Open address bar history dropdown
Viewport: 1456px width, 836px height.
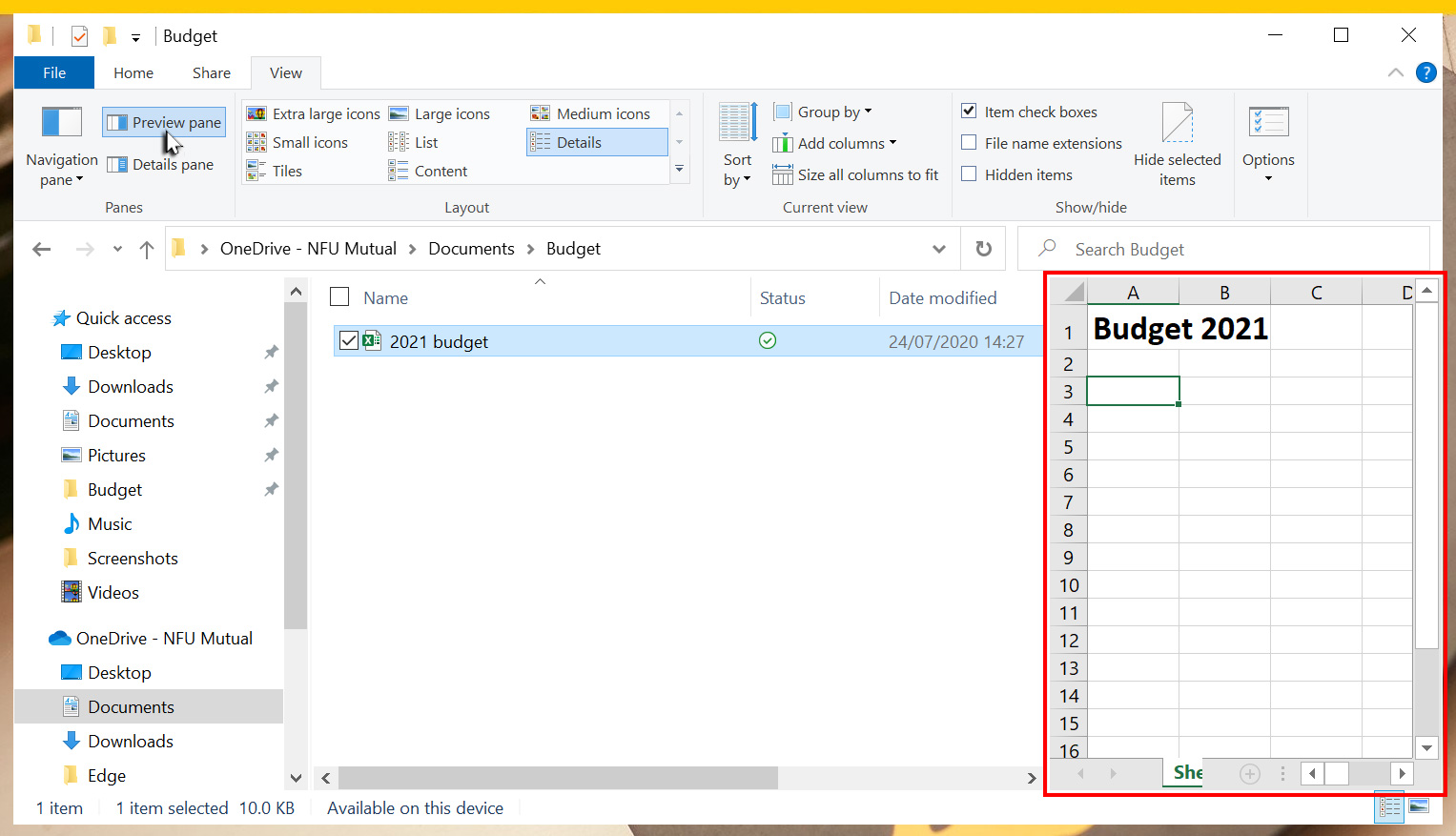click(939, 250)
